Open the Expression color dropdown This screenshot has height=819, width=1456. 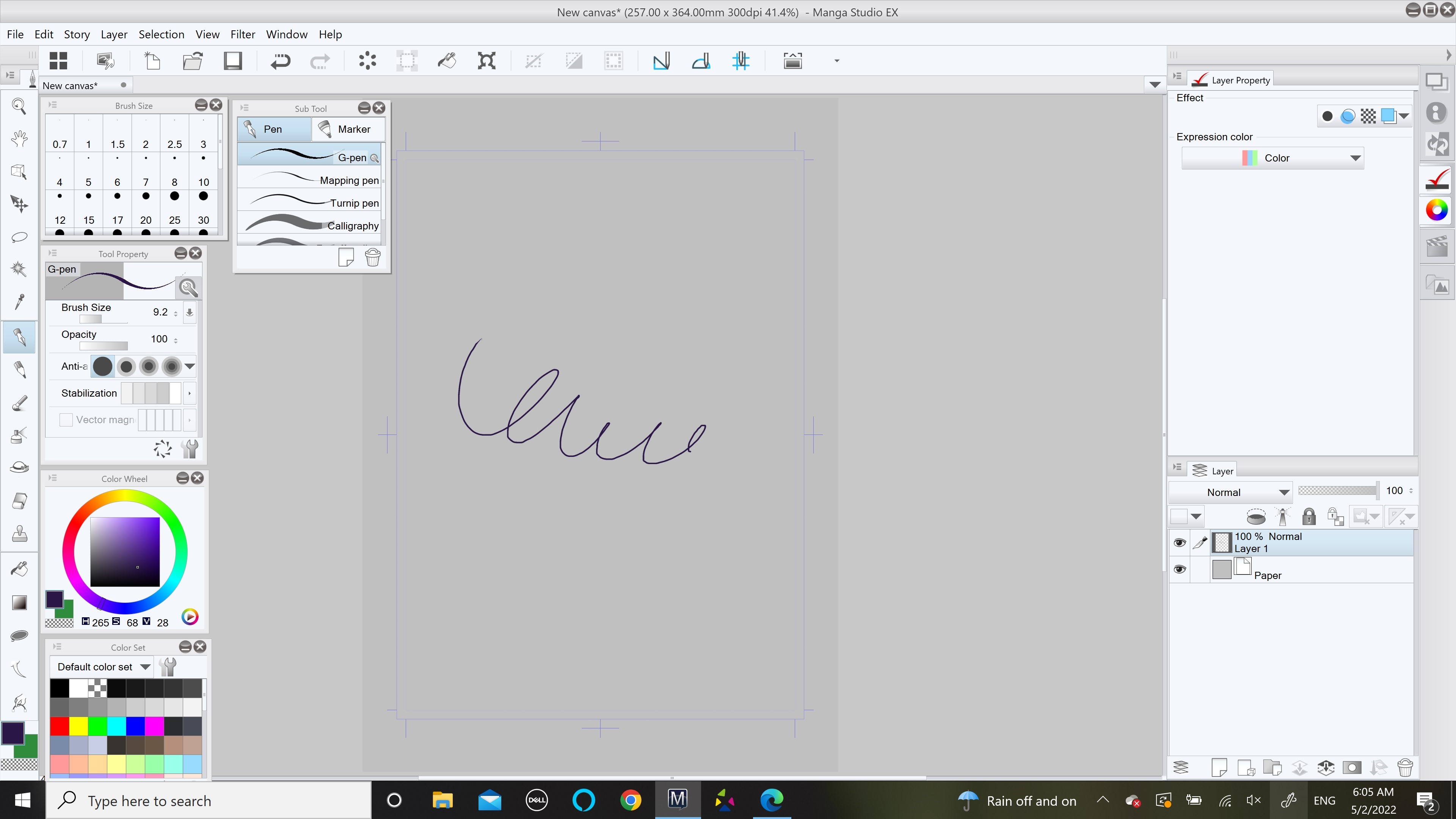click(1272, 158)
